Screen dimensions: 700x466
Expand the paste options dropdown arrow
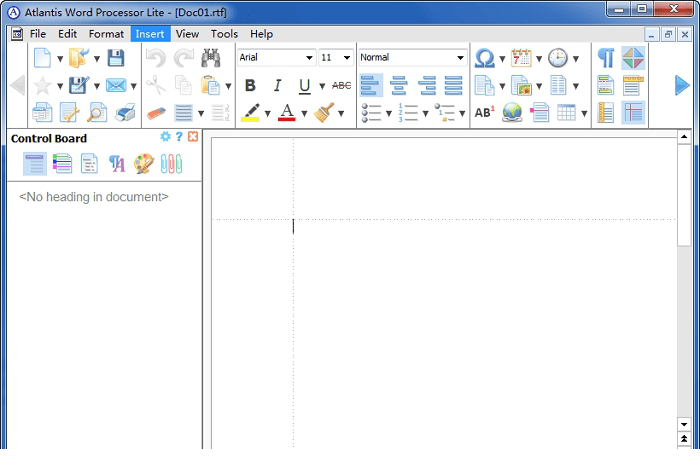pyautogui.click(x=228, y=86)
